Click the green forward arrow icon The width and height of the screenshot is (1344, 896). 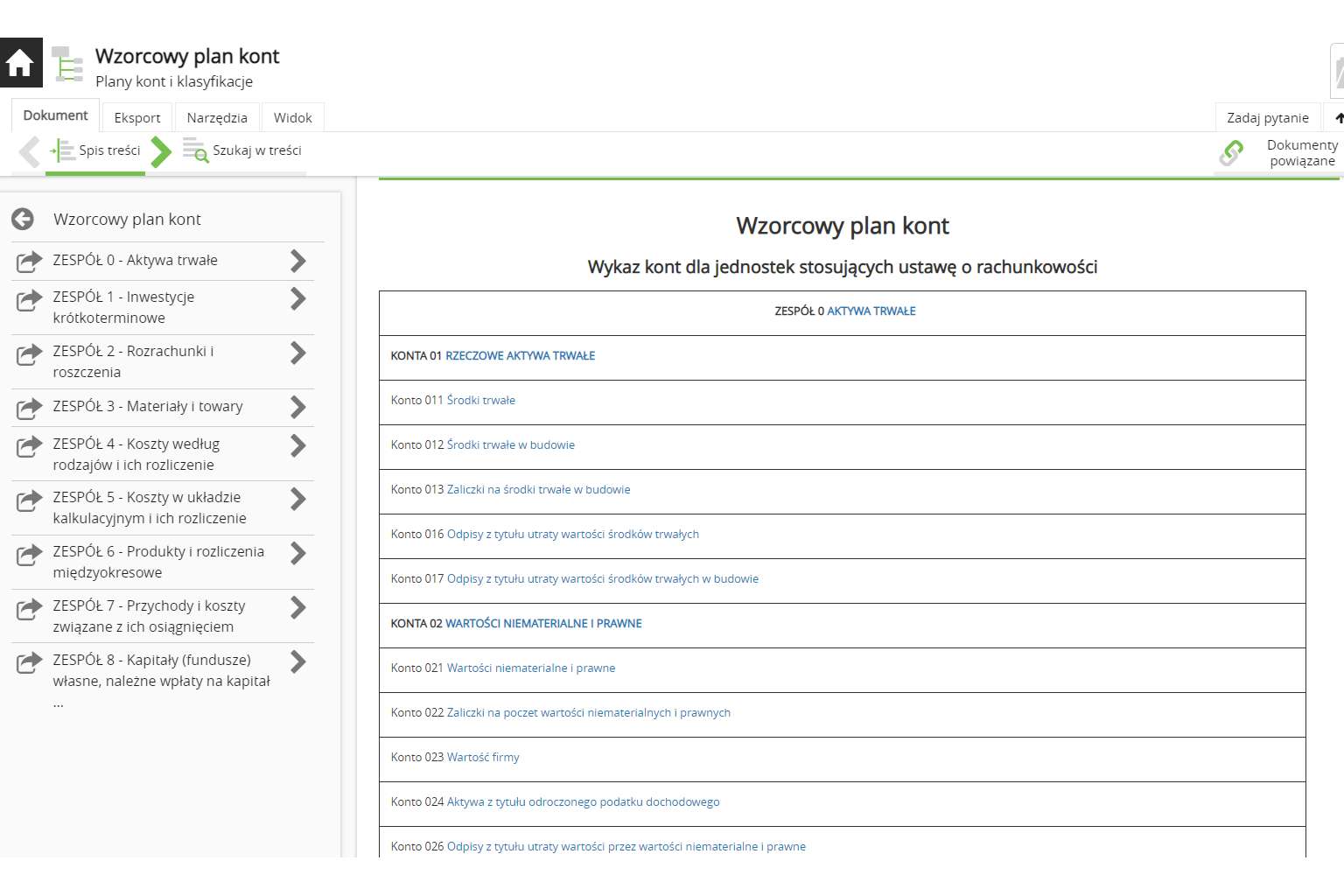160,151
